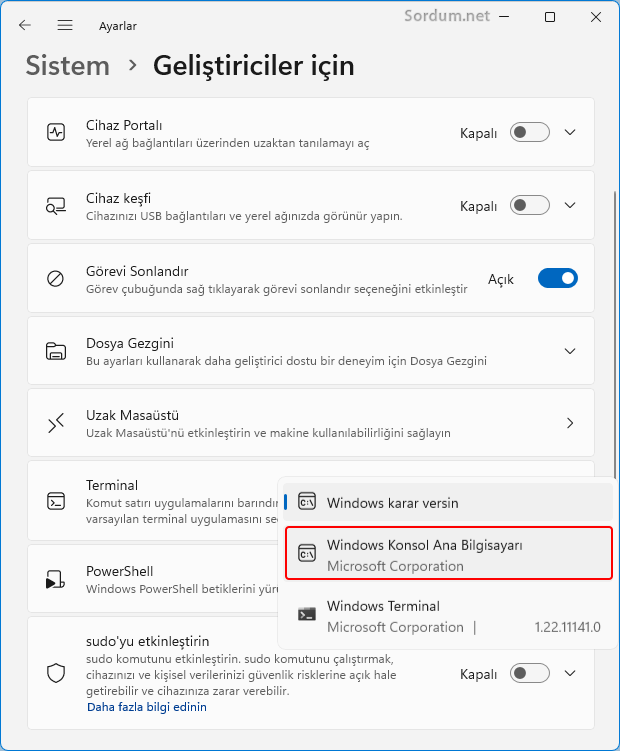The image size is (620, 751).
Task: Click the Cihaz Portalı pulse icon
Action: coord(56,132)
